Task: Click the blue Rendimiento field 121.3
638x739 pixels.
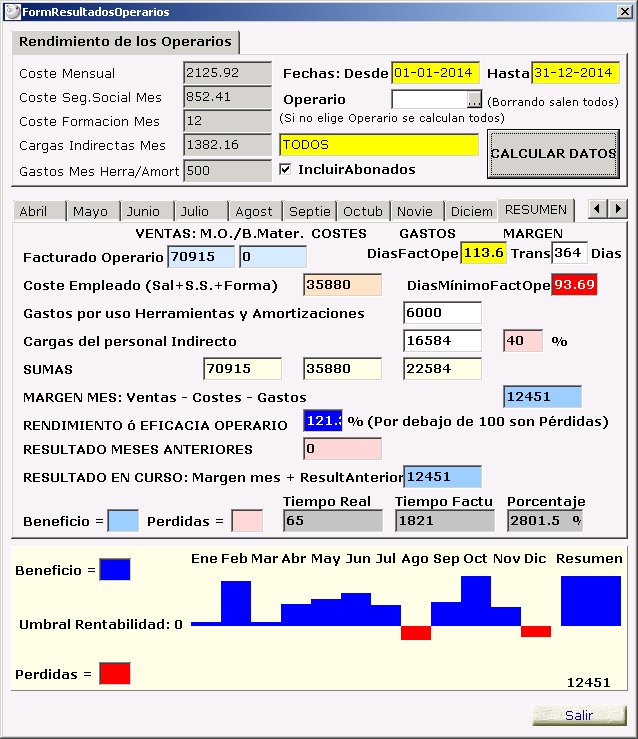Action: [323, 421]
